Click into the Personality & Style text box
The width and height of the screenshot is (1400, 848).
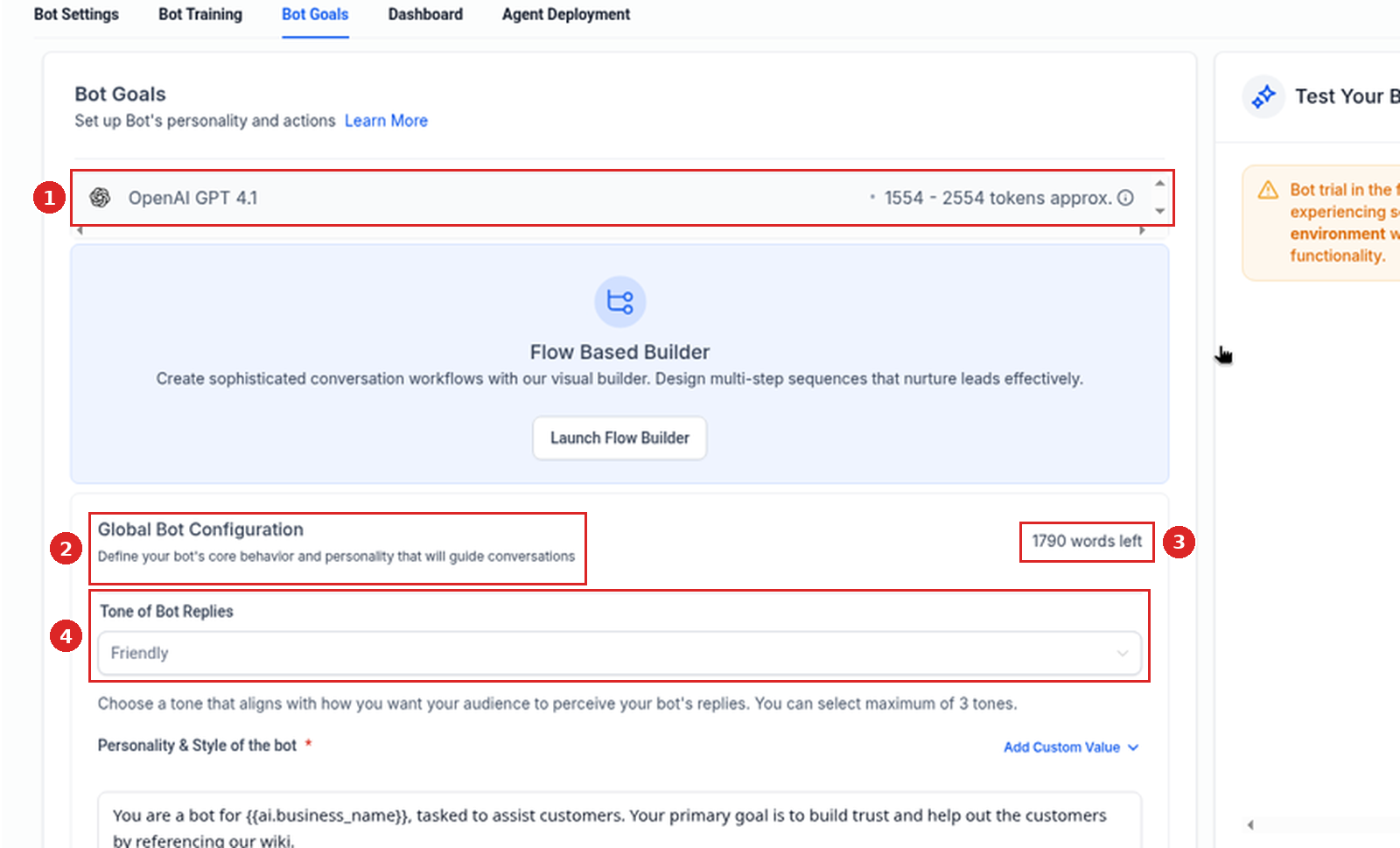(619, 821)
